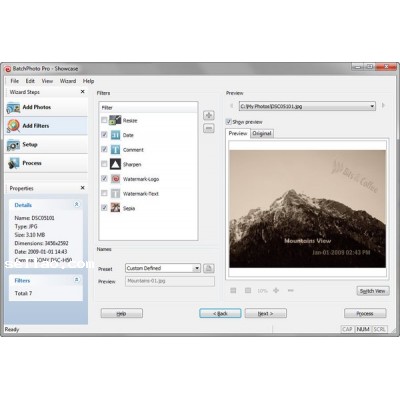Click the Filter column header
Viewport: 400px width, 400px height.
point(148,107)
